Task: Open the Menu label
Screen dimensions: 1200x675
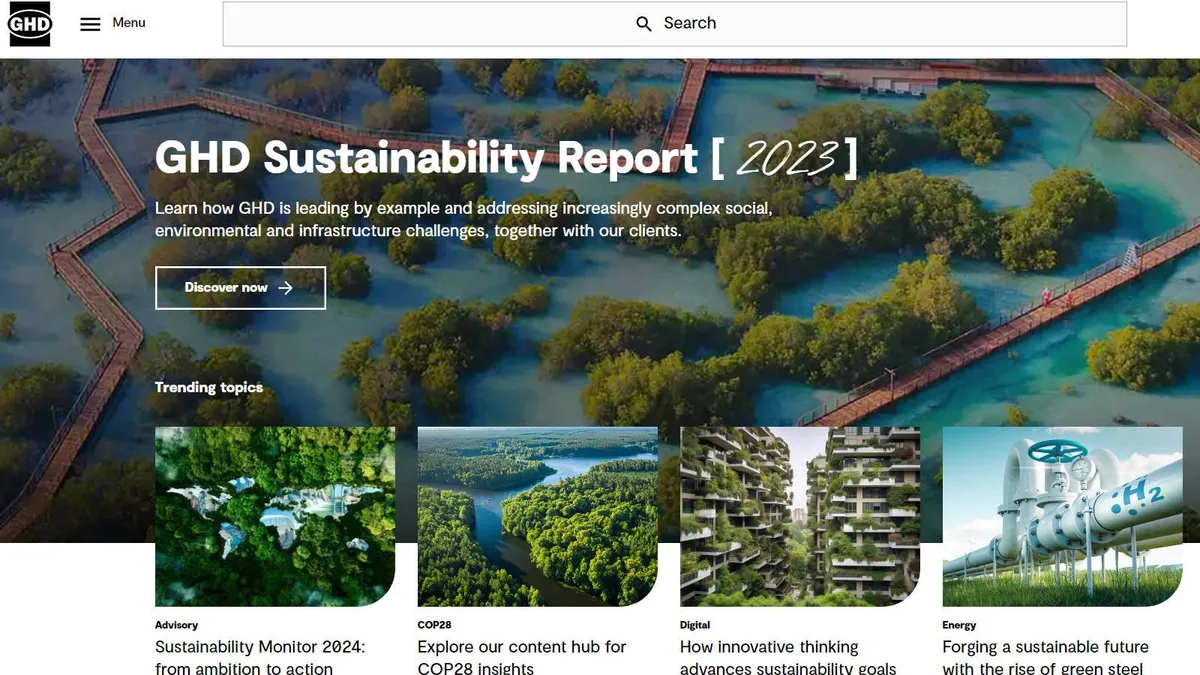Action: tap(129, 23)
